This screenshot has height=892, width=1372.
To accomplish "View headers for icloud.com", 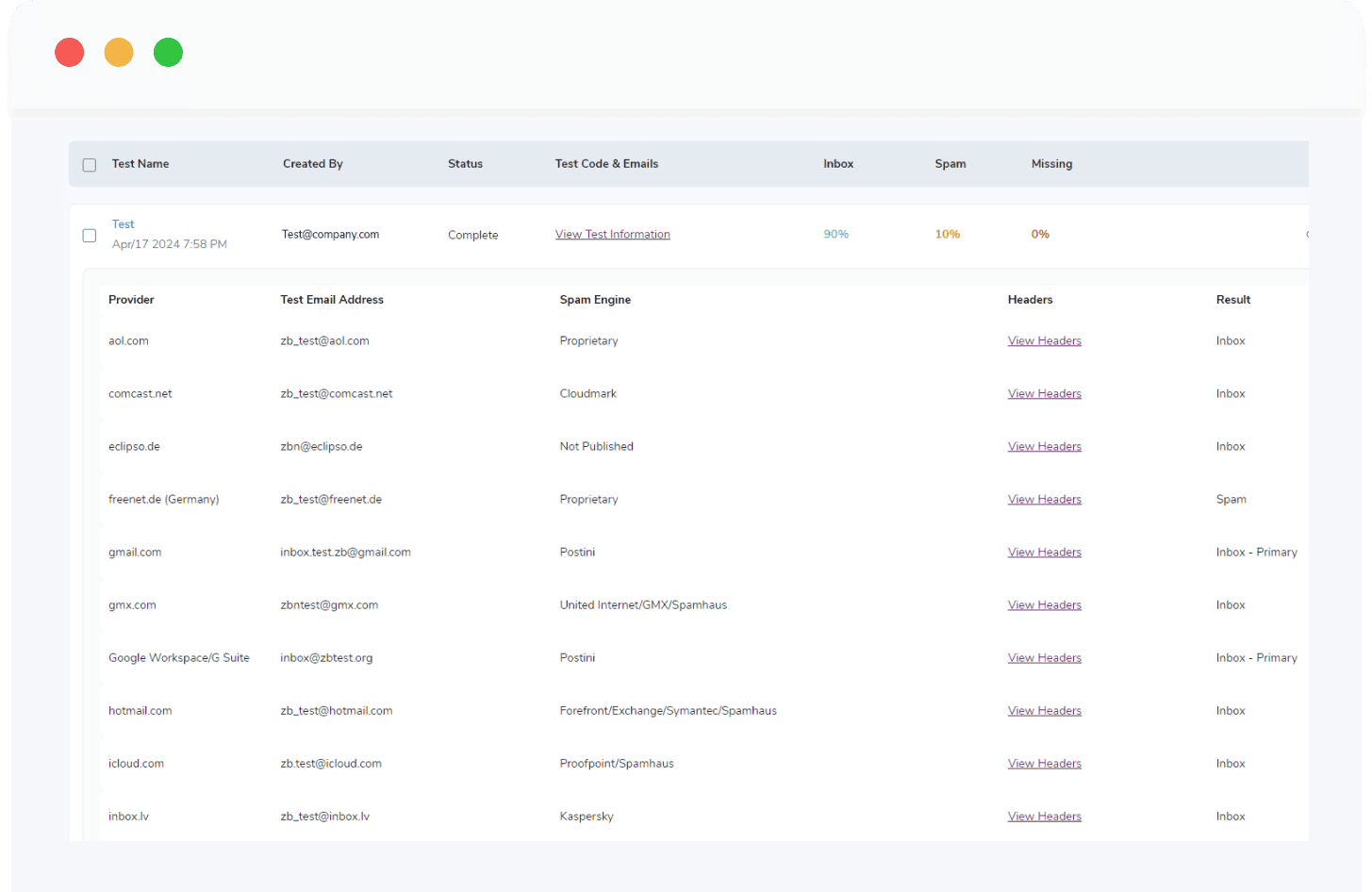I will tap(1044, 763).
